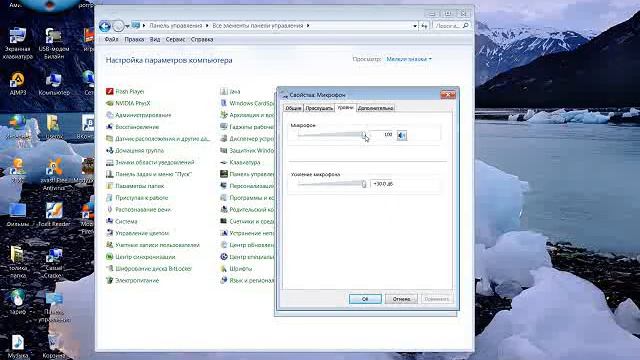Screen dimensions: 640x360
Task: Click the Control Panel search field
Action: [451, 26]
